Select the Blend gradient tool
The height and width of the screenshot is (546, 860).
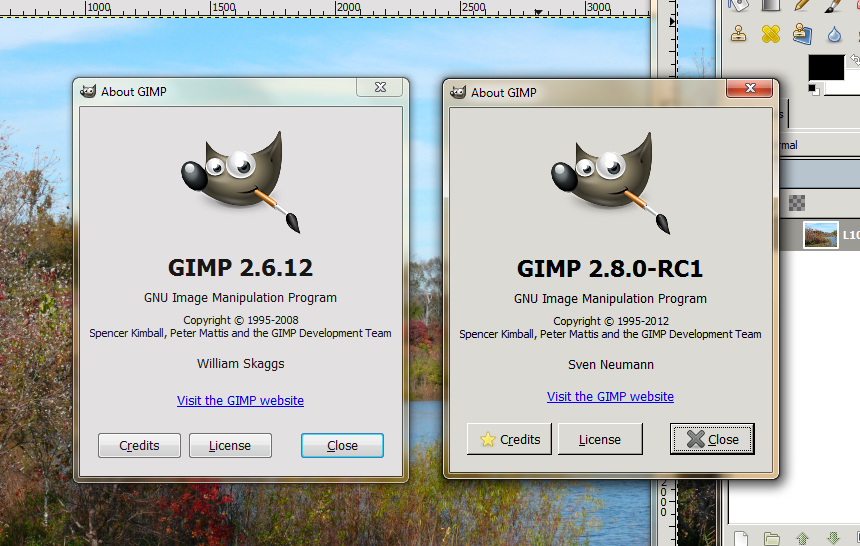(x=771, y=5)
